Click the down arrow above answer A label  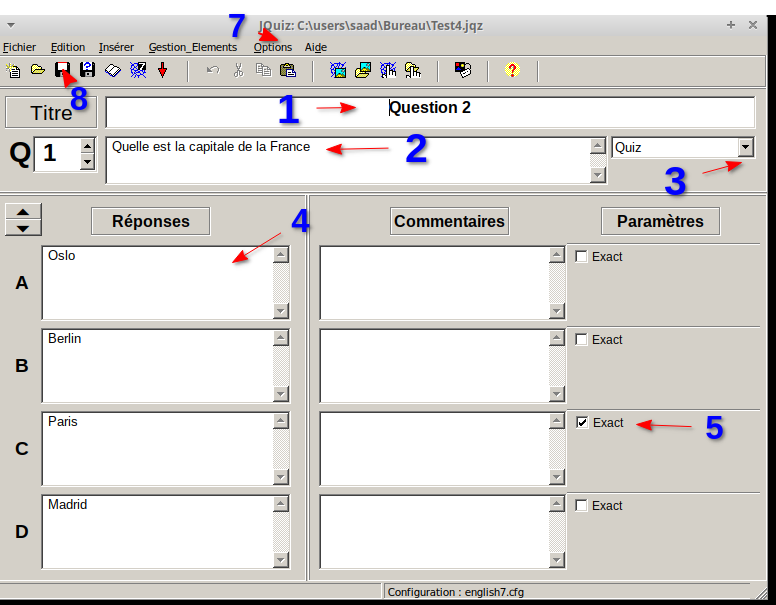(x=23, y=228)
